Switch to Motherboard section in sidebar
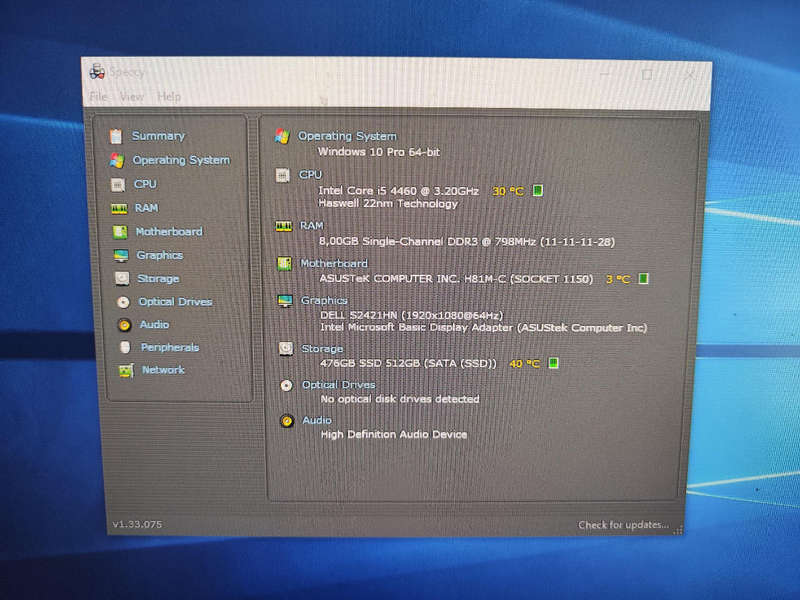The width and height of the screenshot is (800, 600). pos(169,232)
